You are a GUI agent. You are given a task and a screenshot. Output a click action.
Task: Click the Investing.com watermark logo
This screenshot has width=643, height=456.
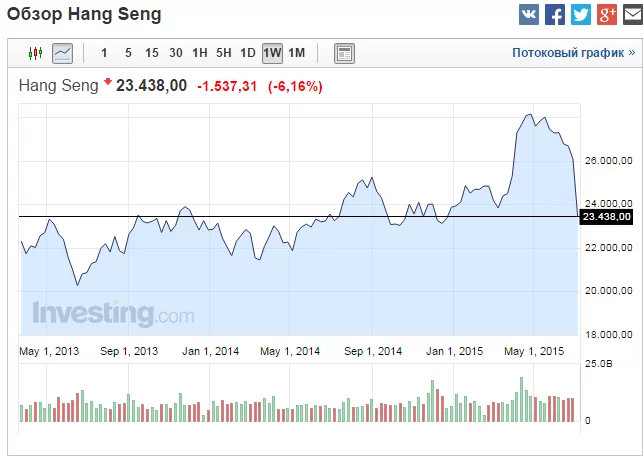pyautogui.click(x=113, y=313)
